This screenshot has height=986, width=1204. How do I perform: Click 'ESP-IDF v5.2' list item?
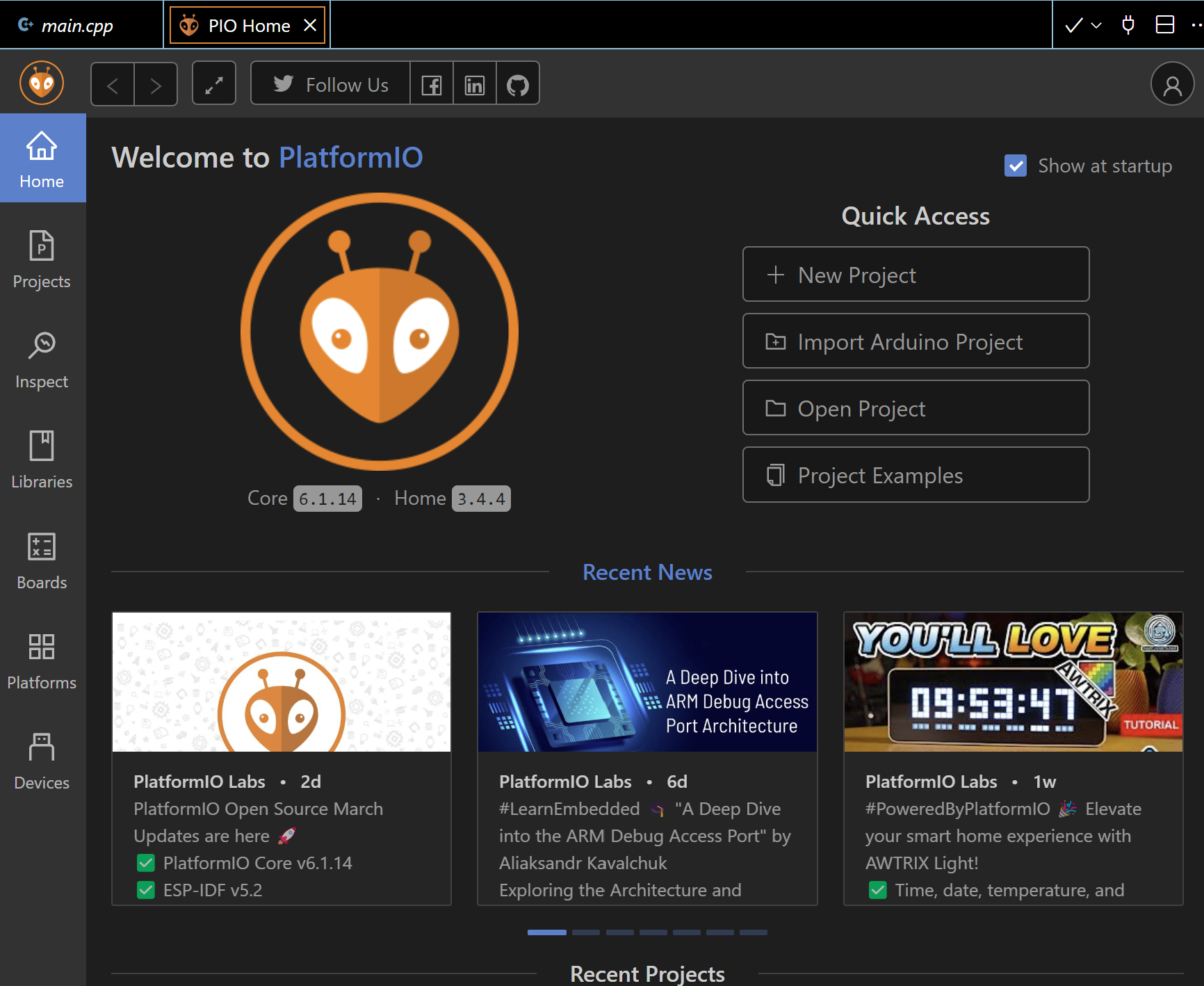tap(213, 890)
